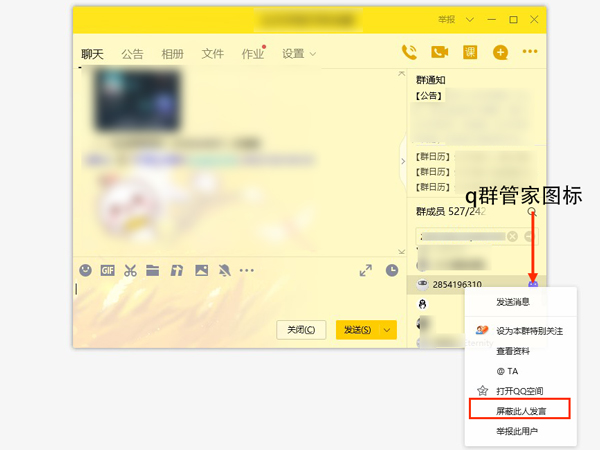Toggle expanded chat input area
The width and height of the screenshot is (600, 450).
click(366, 270)
